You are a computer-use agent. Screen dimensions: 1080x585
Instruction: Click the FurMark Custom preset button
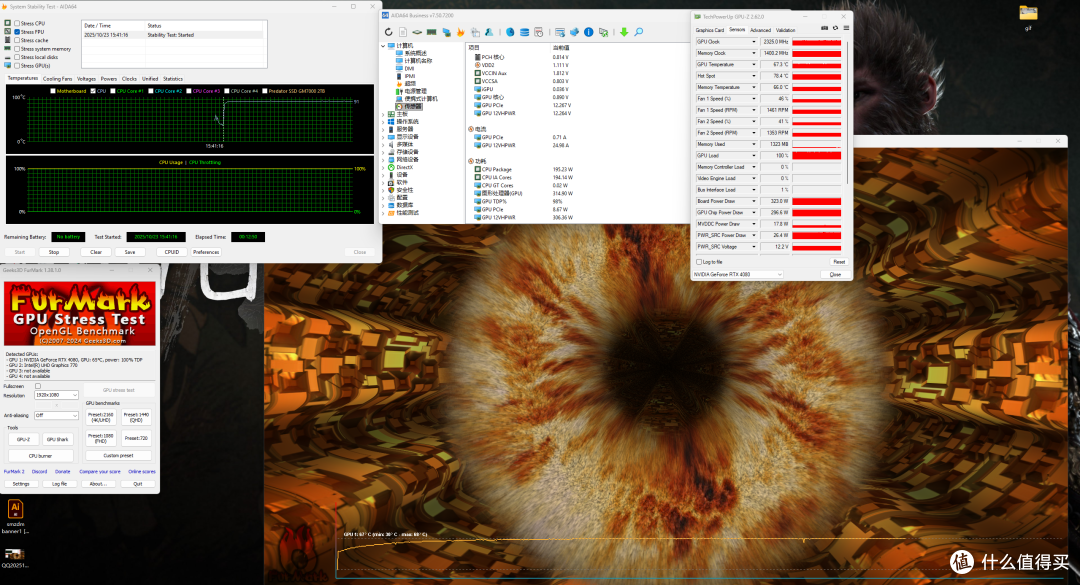pos(118,455)
